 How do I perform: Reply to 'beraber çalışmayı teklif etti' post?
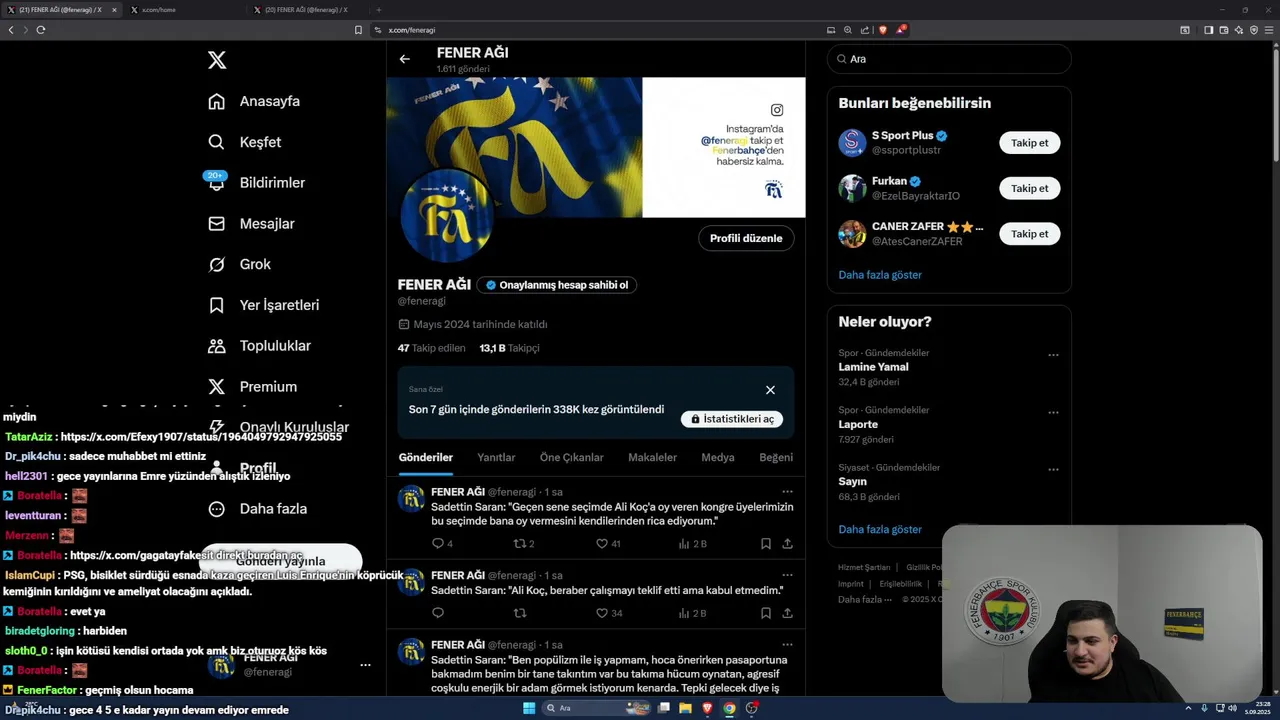coord(437,613)
